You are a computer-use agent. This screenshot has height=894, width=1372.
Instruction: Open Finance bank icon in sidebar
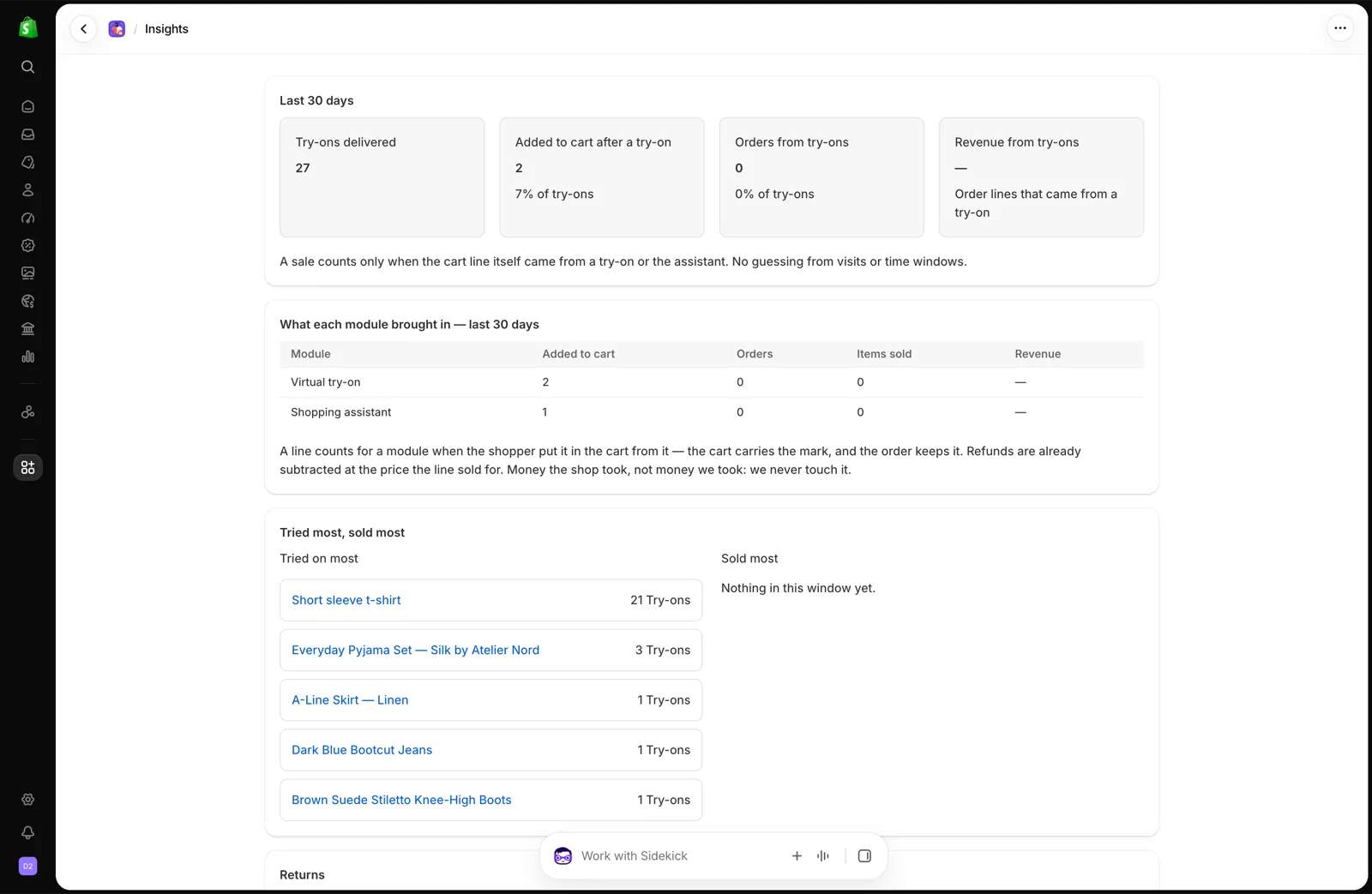point(27,329)
